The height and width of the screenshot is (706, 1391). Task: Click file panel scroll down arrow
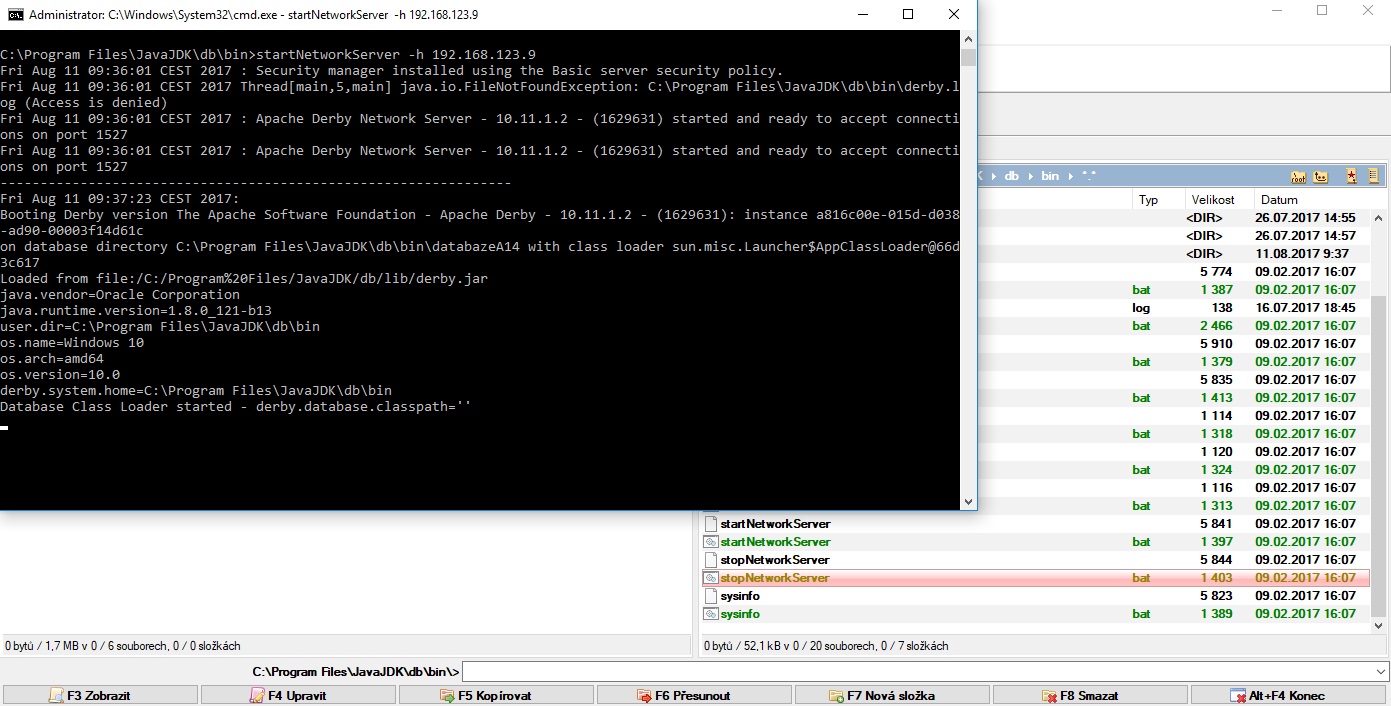click(1378, 625)
